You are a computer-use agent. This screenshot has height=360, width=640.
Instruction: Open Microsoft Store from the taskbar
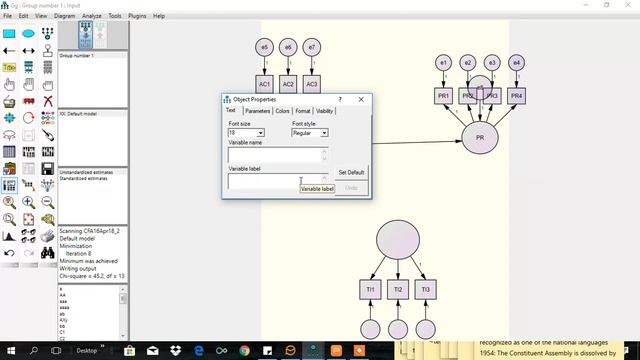[129, 351]
